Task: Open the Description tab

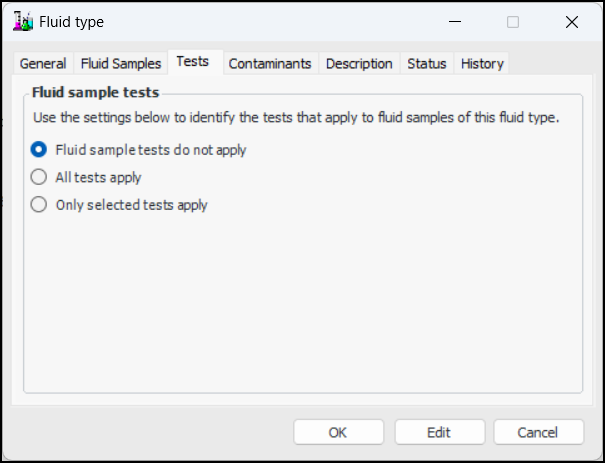Action: point(359,63)
